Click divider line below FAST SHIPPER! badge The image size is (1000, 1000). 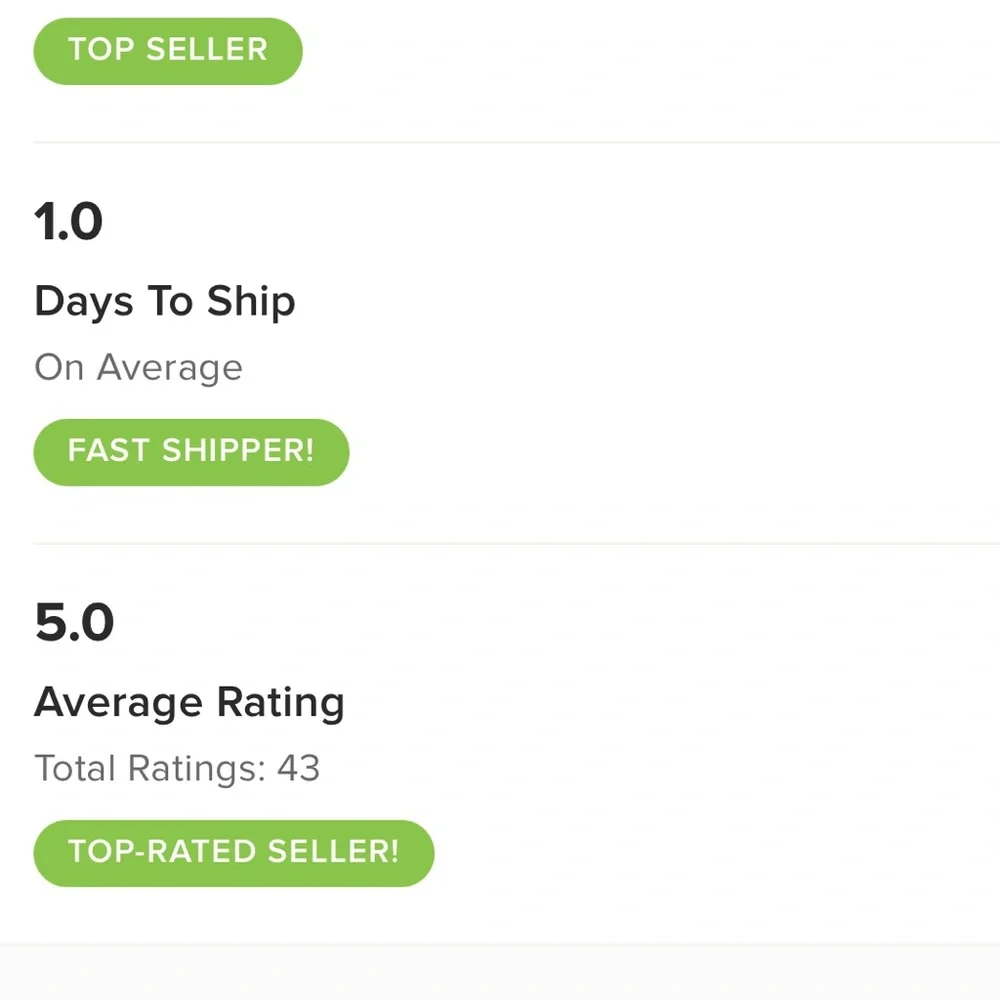pyautogui.click(x=500, y=544)
